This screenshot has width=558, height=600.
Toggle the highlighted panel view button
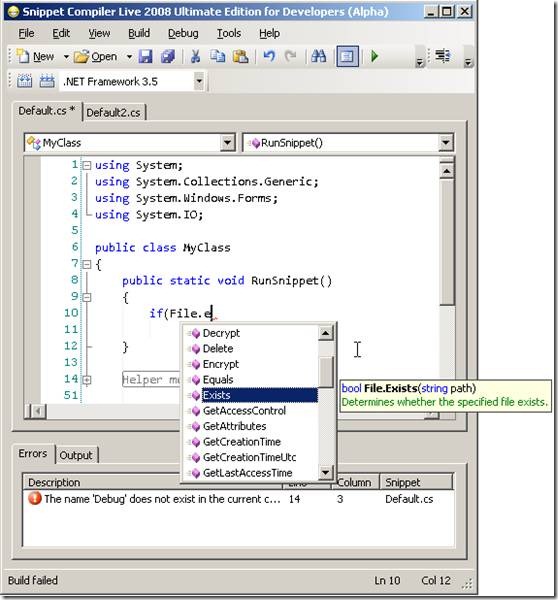click(347, 56)
